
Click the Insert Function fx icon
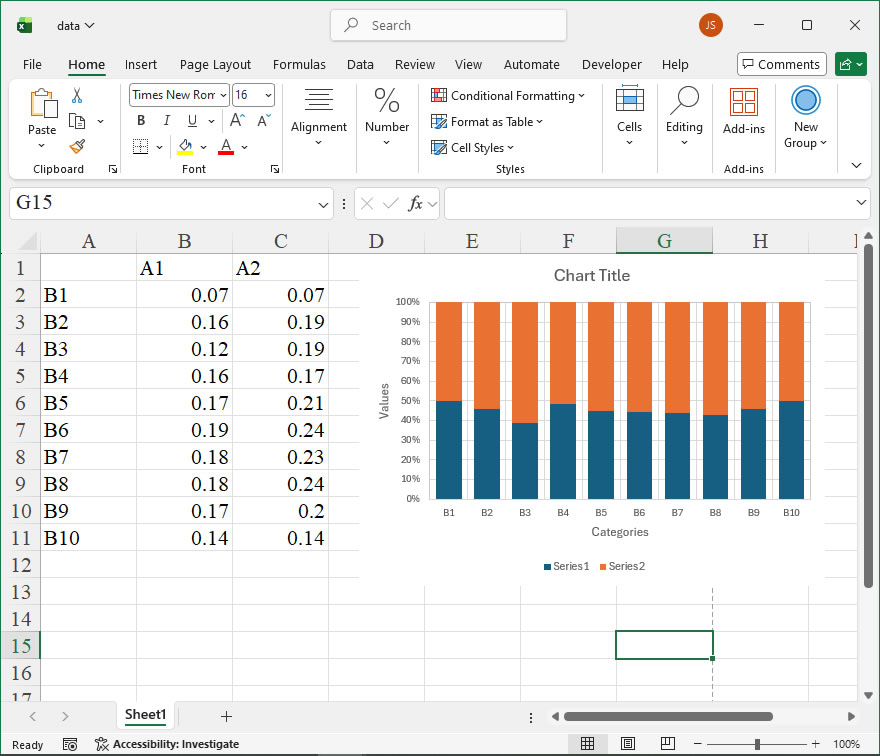click(416, 203)
